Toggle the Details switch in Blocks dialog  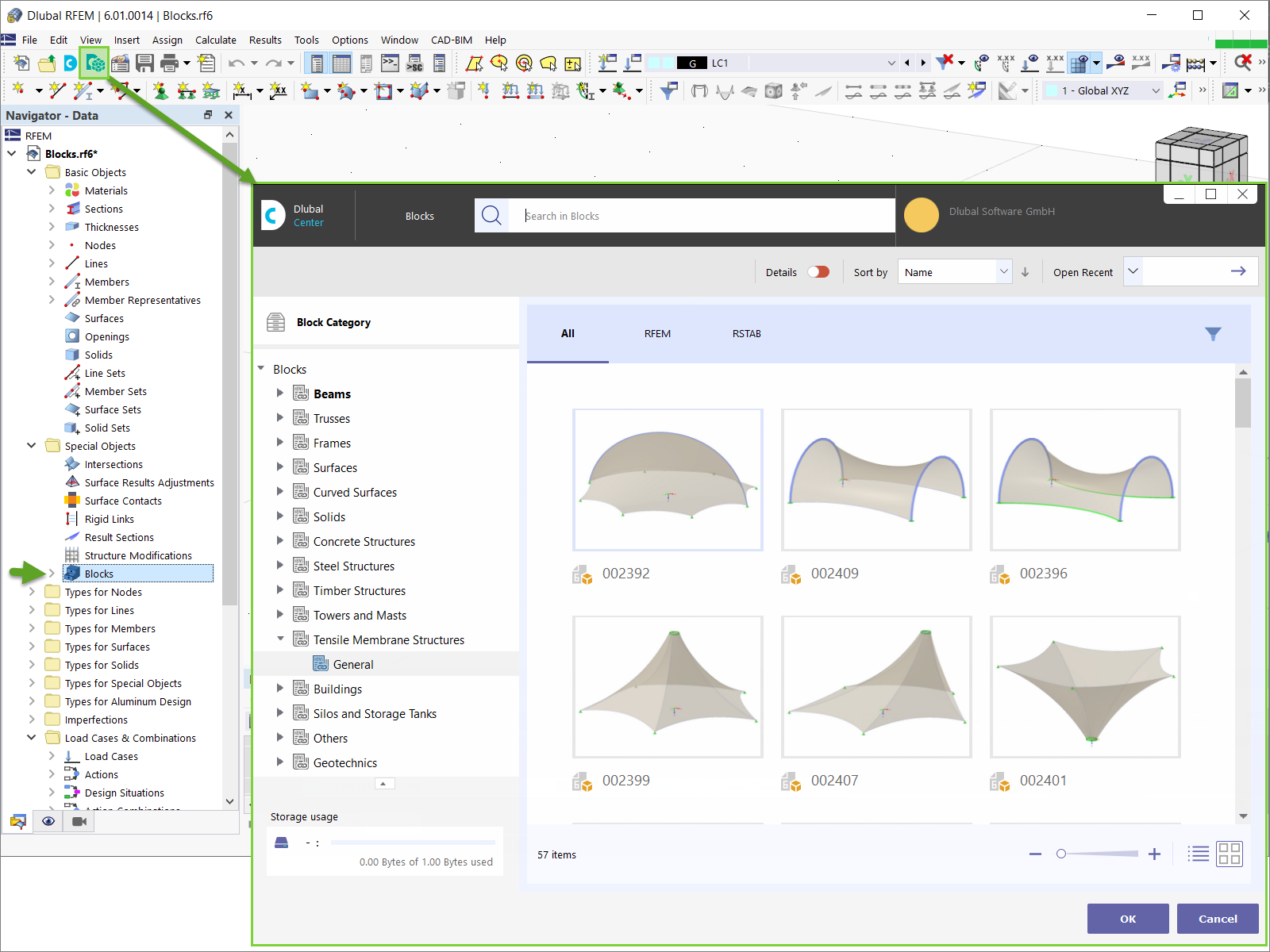[819, 271]
